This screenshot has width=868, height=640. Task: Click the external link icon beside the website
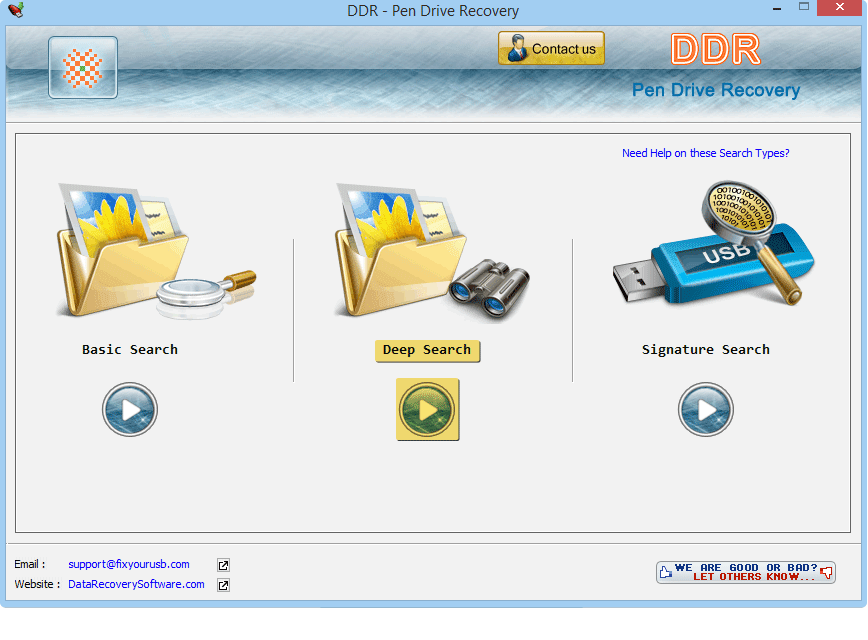pos(223,585)
